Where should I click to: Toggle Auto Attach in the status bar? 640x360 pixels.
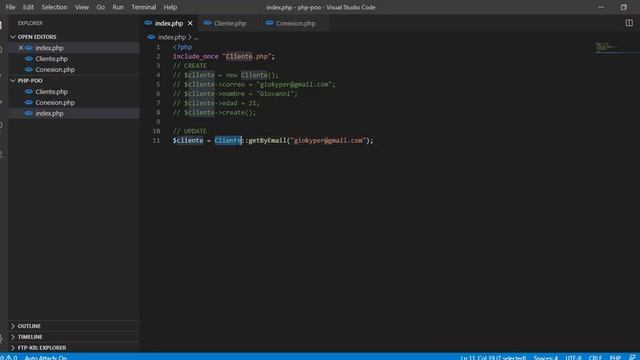[45, 357]
